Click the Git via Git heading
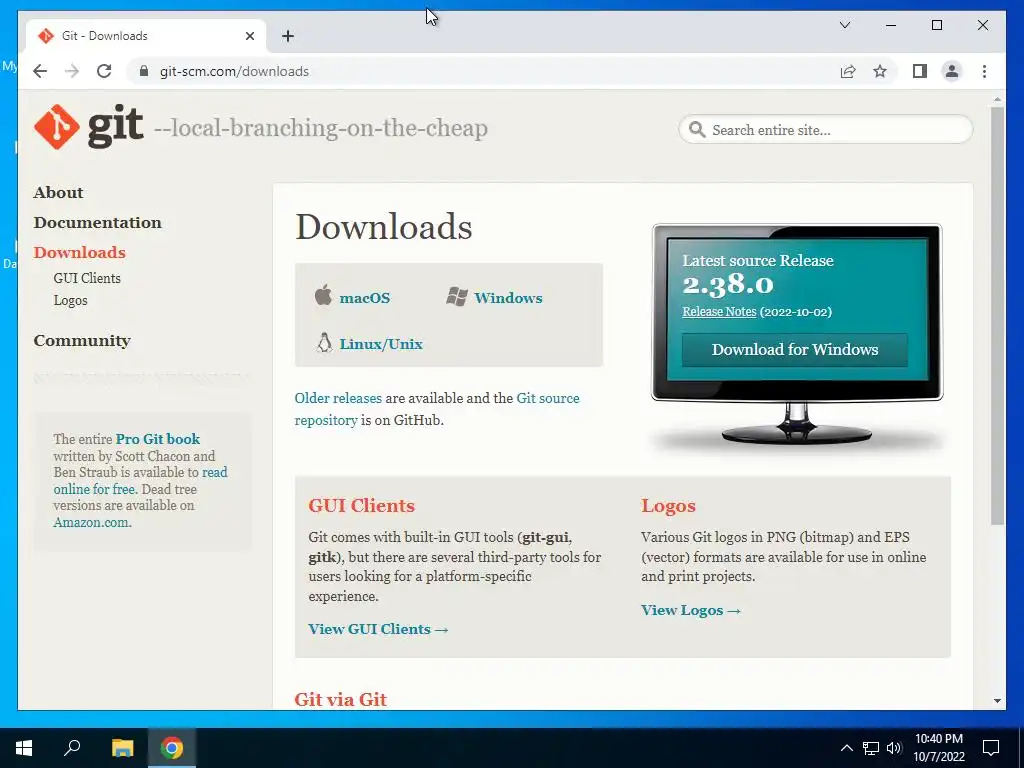 coord(340,699)
